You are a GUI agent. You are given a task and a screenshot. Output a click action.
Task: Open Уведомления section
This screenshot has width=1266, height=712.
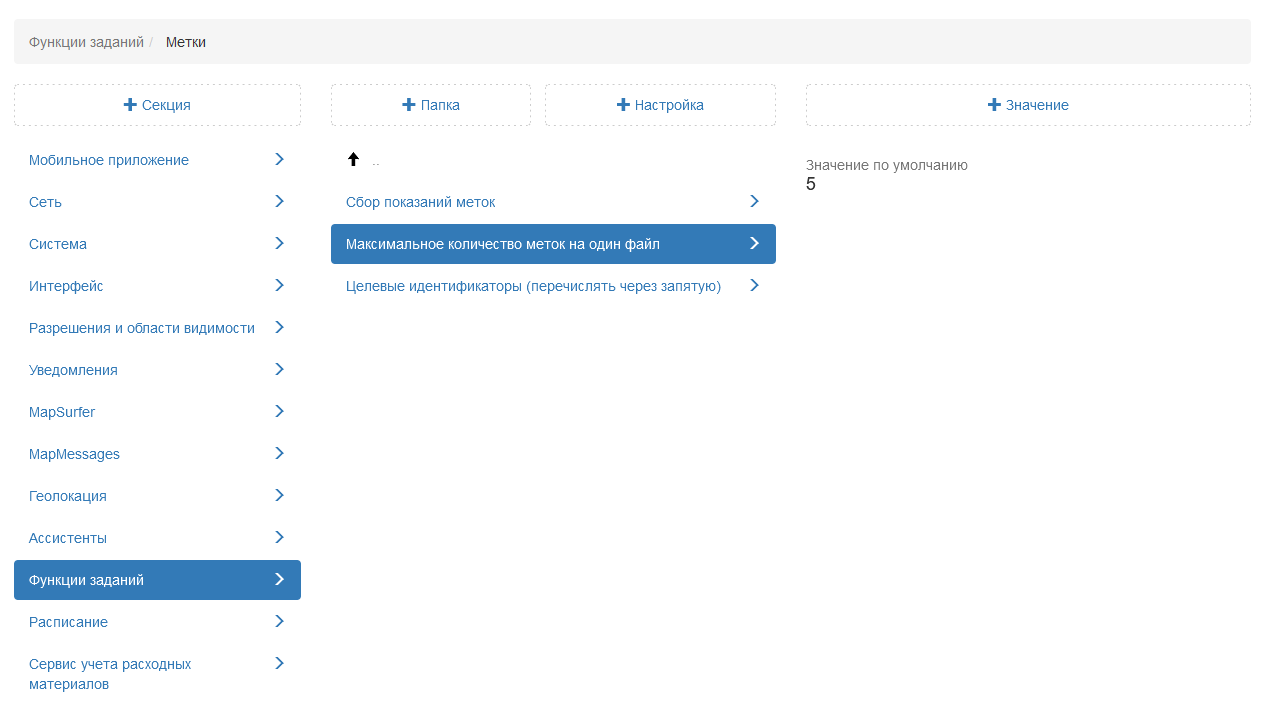[157, 370]
